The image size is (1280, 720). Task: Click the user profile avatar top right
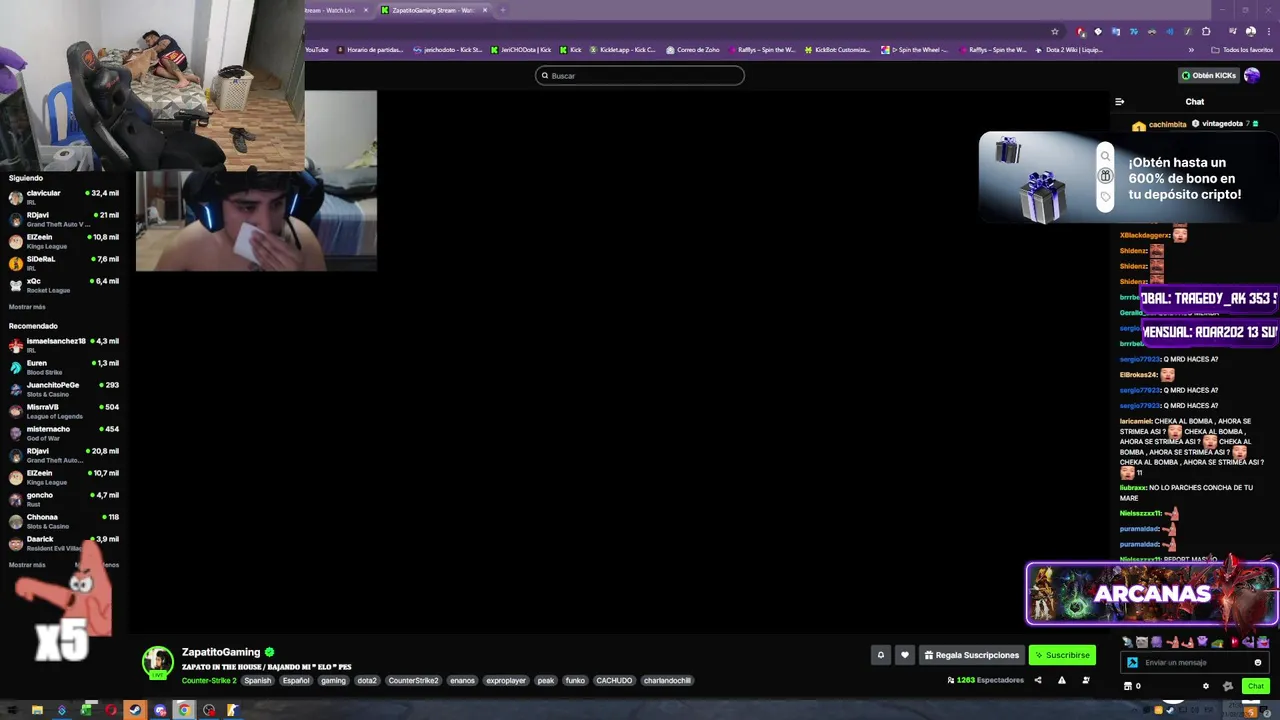(x=1252, y=75)
